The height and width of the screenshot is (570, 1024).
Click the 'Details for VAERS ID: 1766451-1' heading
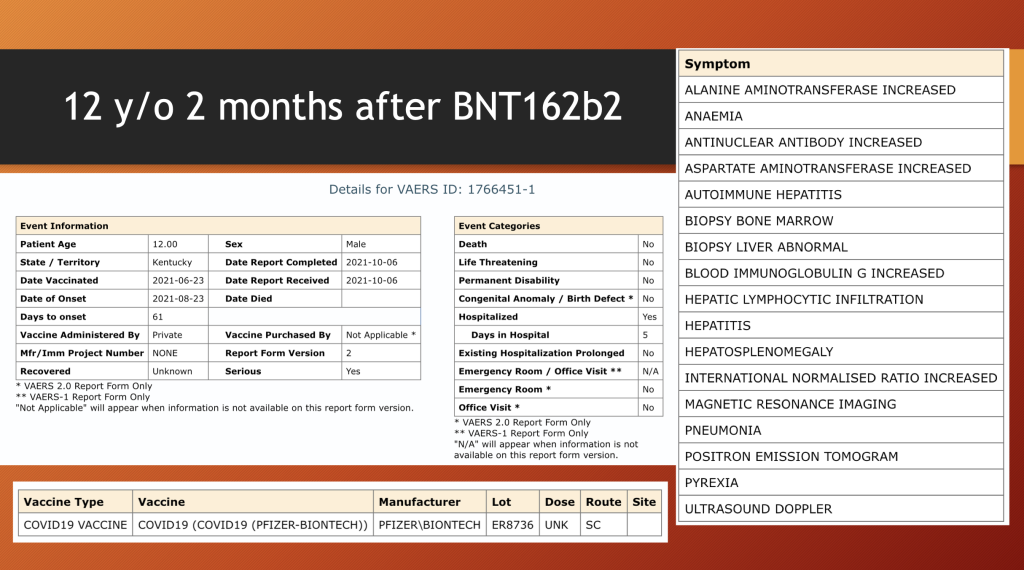[438, 189]
